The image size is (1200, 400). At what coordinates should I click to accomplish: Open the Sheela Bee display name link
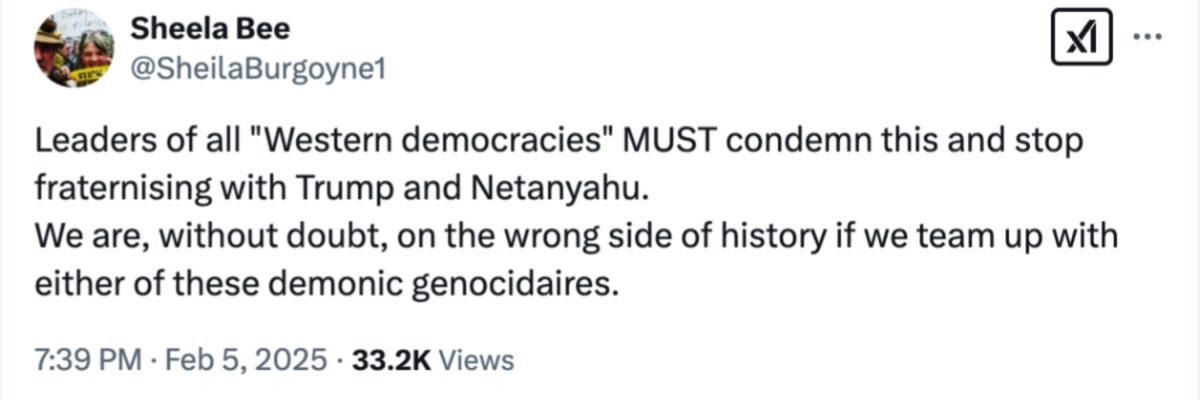pyautogui.click(x=210, y=29)
